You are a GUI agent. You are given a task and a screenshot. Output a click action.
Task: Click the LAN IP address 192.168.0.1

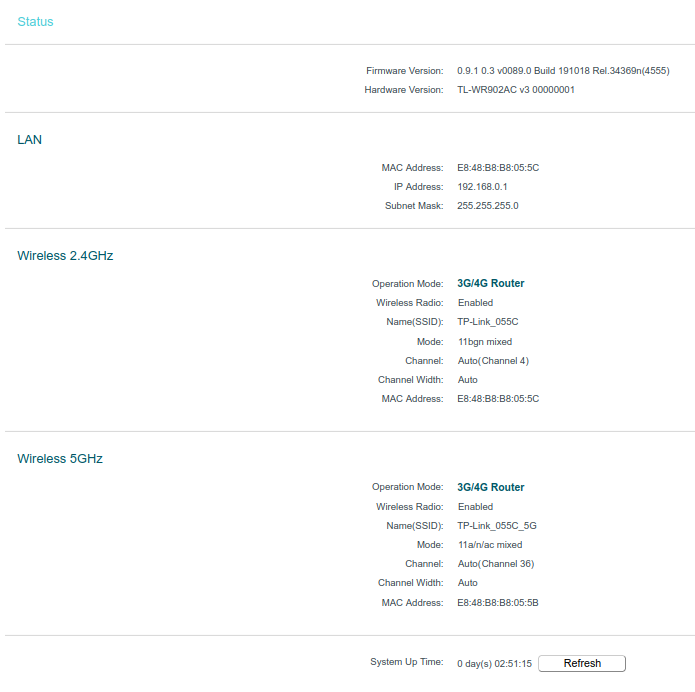483,187
